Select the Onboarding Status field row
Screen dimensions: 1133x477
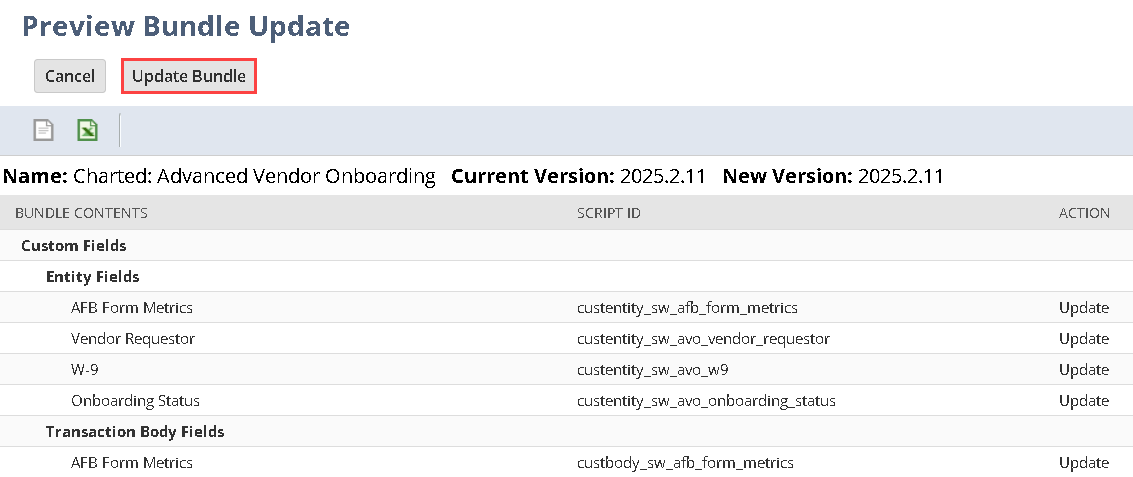click(135, 401)
